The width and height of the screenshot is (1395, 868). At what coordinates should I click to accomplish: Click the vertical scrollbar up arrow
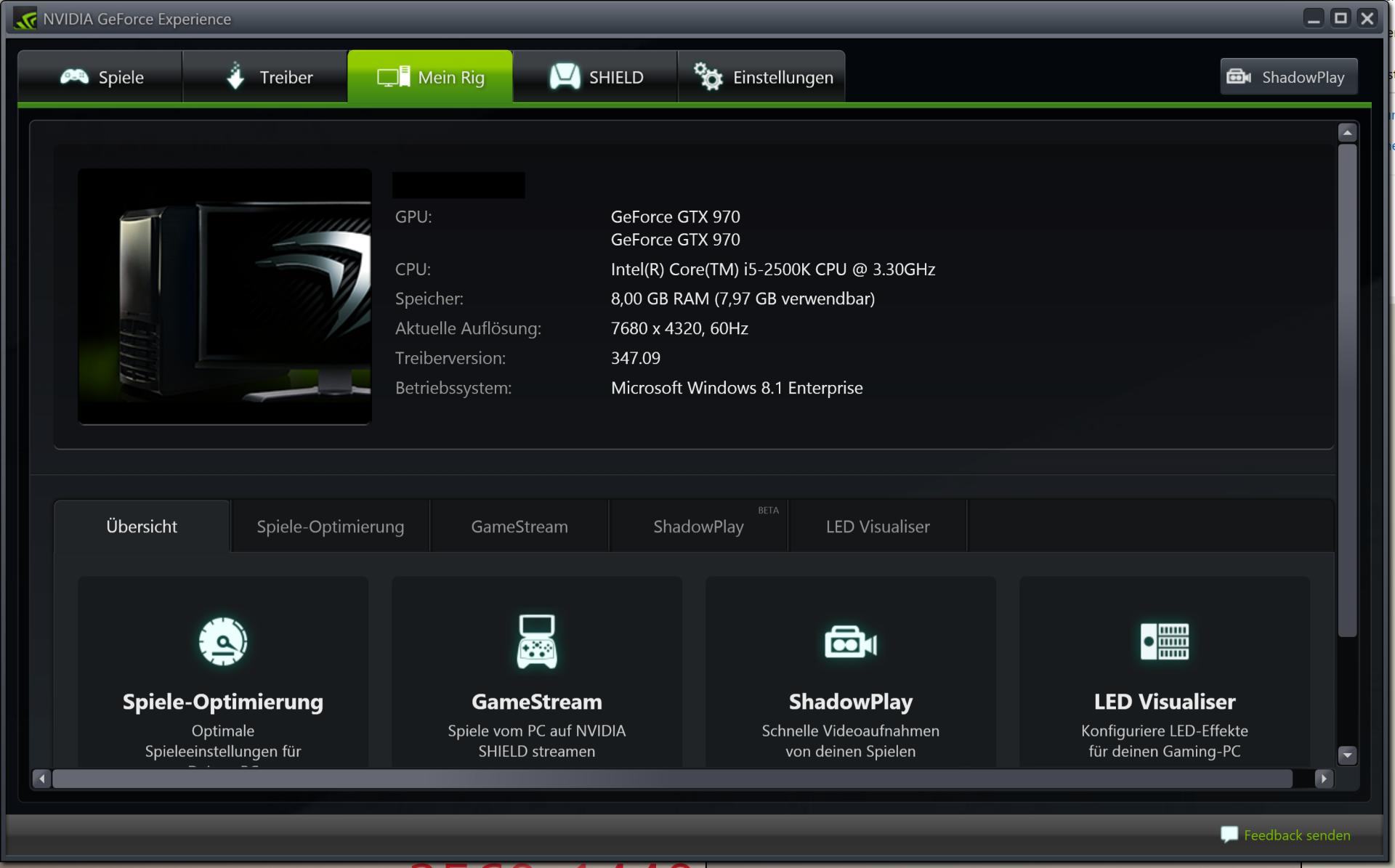pyautogui.click(x=1347, y=132)
